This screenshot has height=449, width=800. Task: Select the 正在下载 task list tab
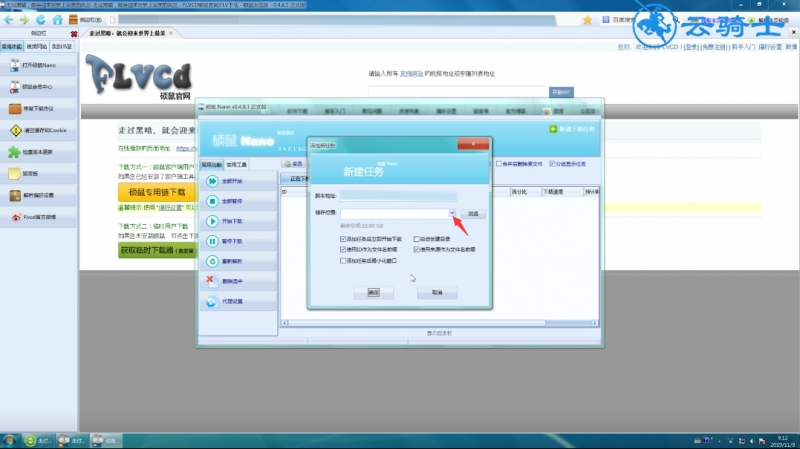tap(296, 179)
